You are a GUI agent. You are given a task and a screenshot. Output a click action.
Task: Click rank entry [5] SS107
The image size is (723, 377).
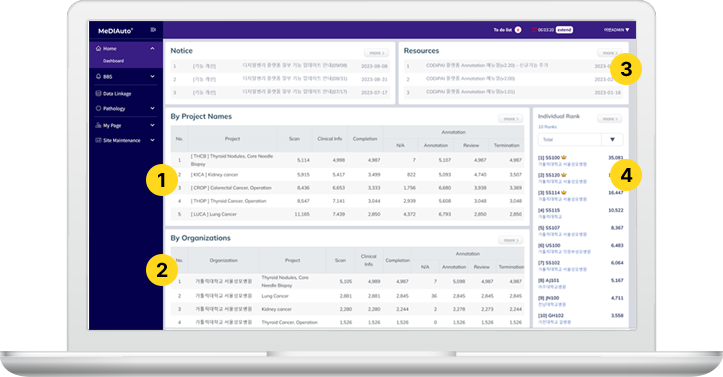(x=581, y=230)
